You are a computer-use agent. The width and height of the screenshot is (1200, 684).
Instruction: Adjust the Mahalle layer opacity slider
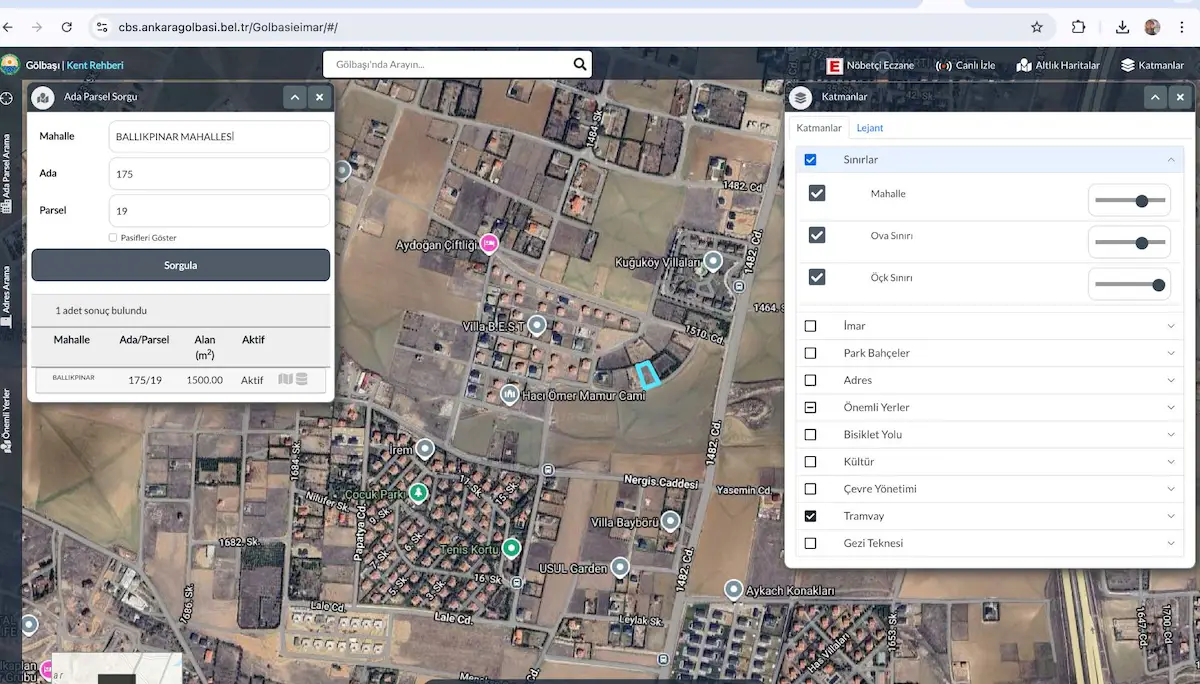click(1129, 200)
